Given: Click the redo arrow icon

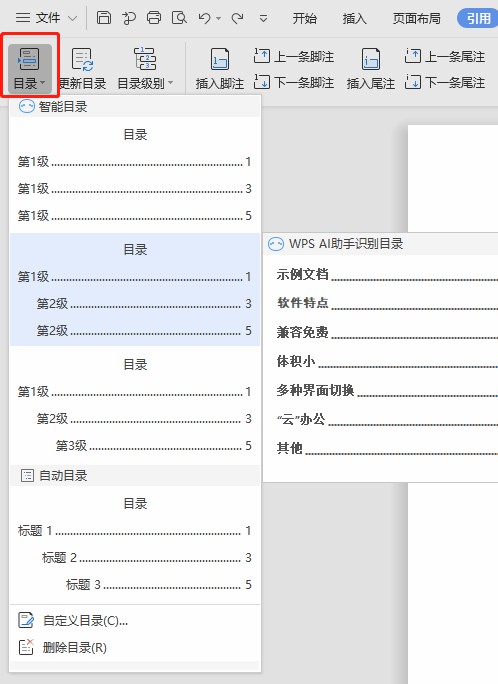Looking at the screenshot, I should (x=238, y=18).
